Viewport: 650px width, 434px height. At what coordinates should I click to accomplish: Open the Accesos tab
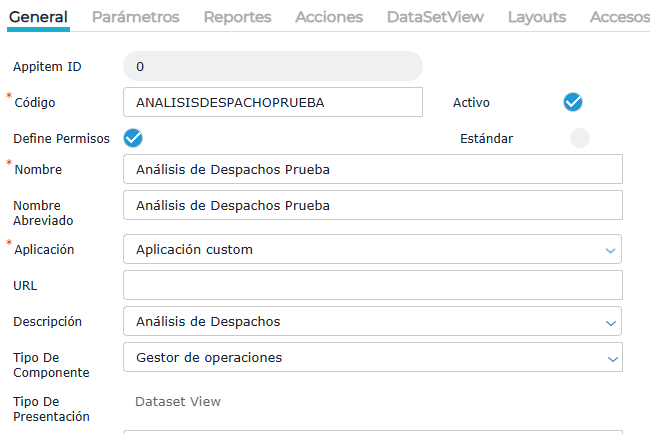click(620, 17)
